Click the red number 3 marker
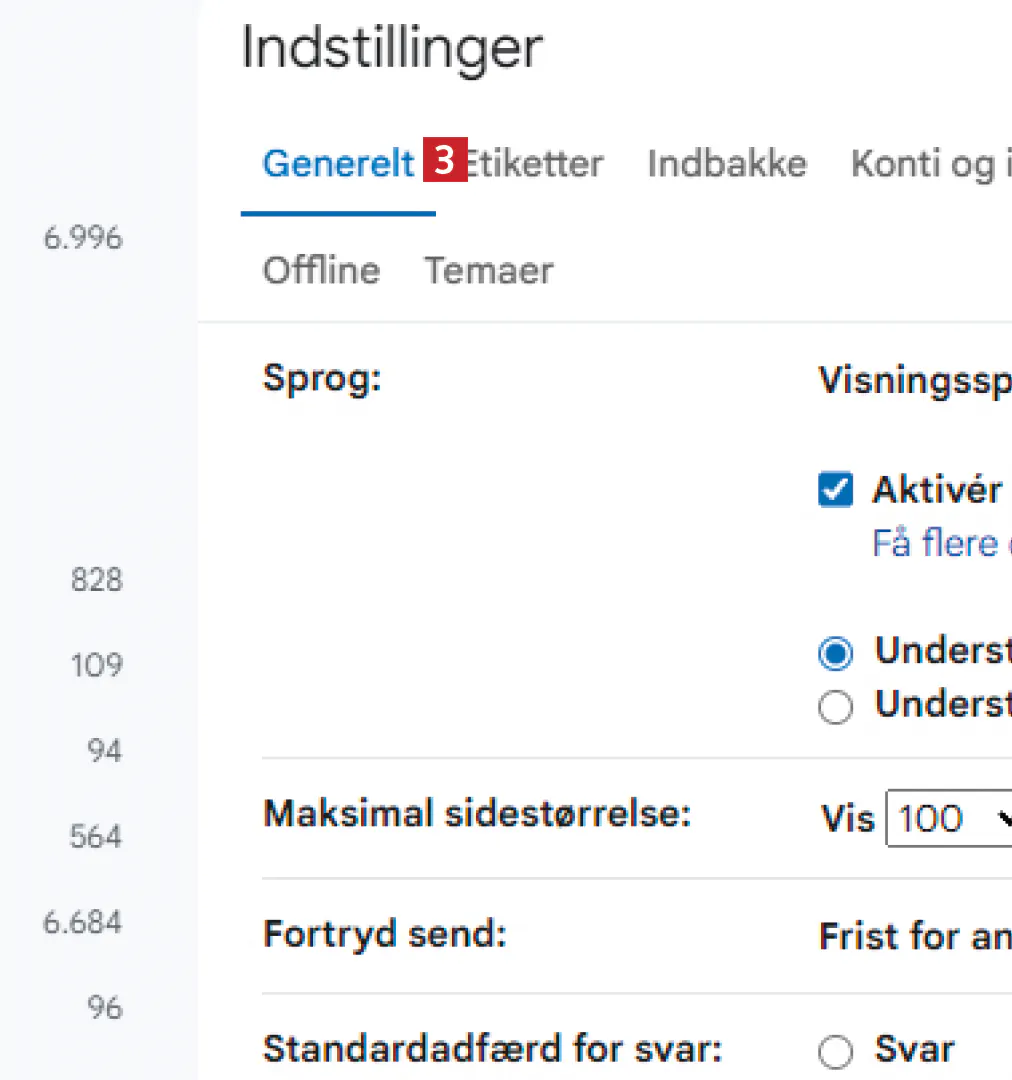 445,161
